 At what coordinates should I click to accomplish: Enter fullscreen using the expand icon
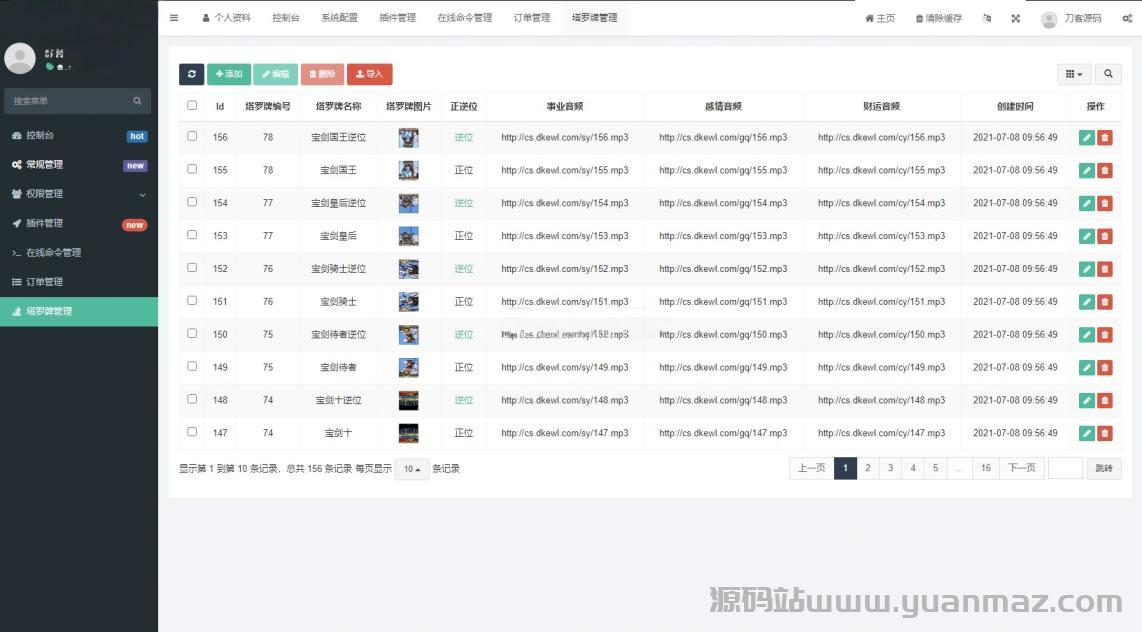point(1015,18)
